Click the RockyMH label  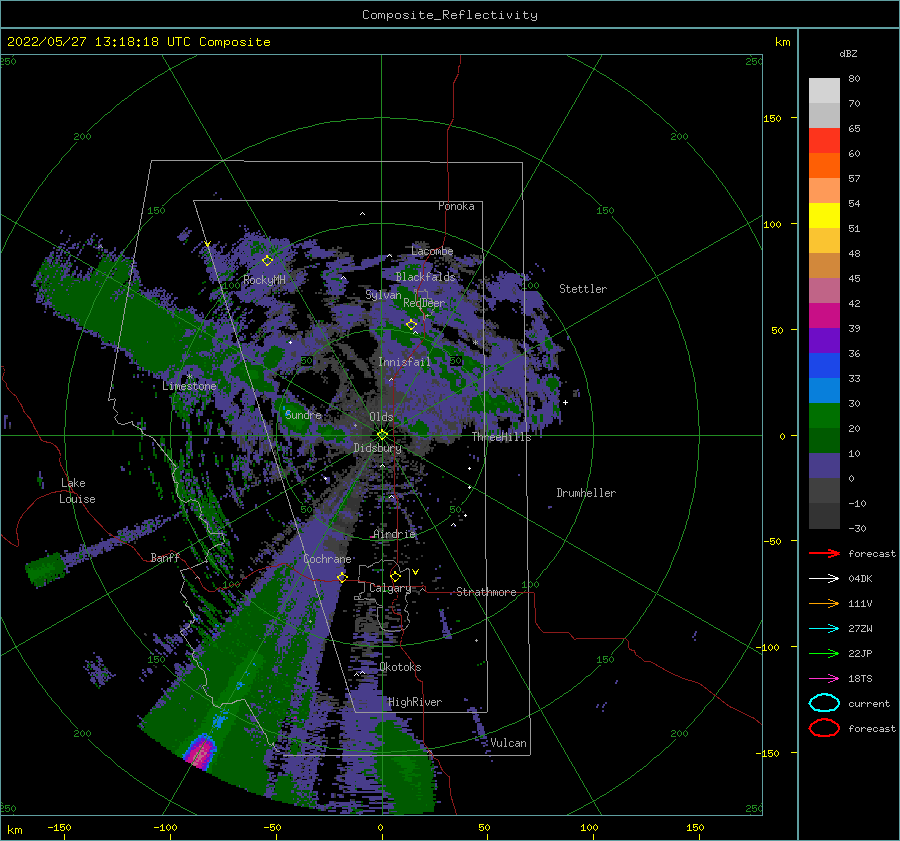264,280
